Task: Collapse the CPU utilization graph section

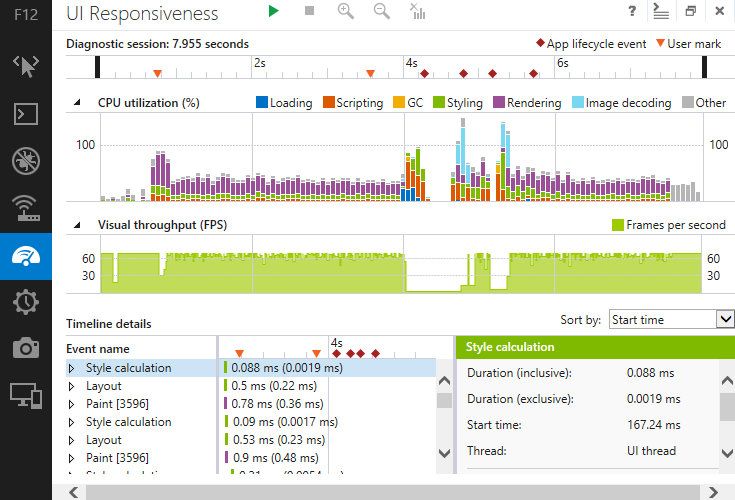Action: (x=77, y=103)
